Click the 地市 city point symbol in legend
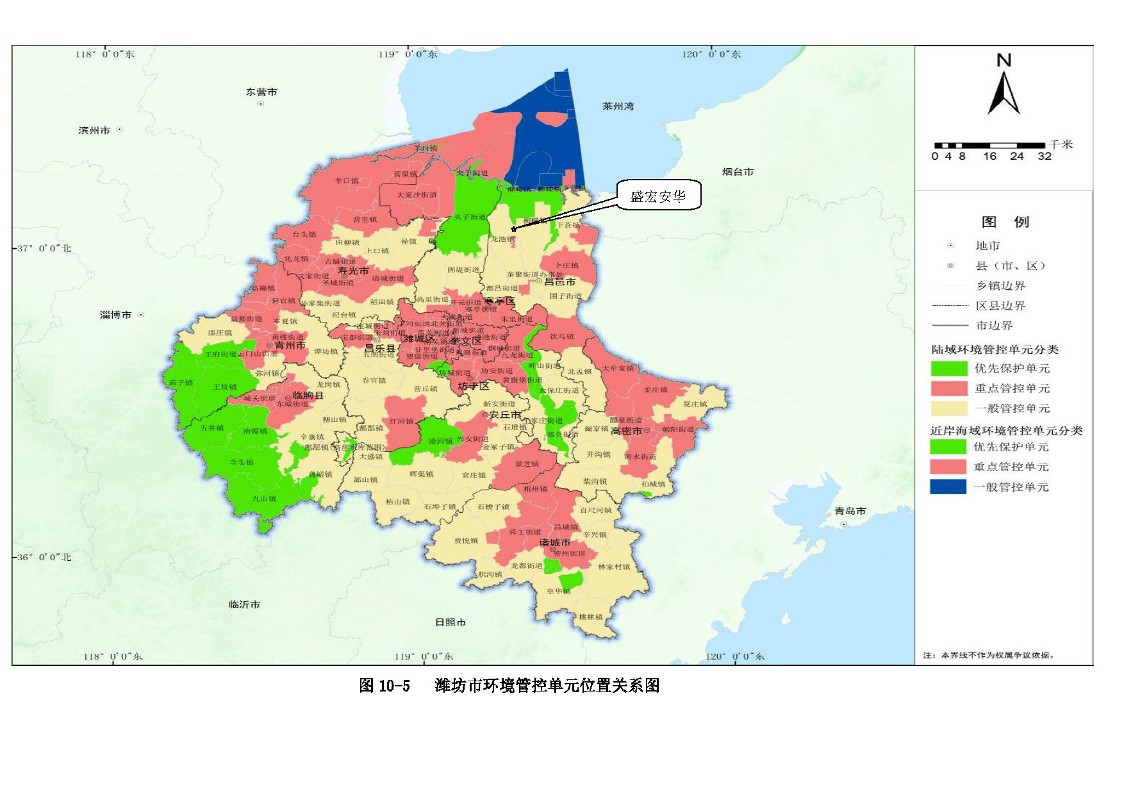 [x=950, y=245]
